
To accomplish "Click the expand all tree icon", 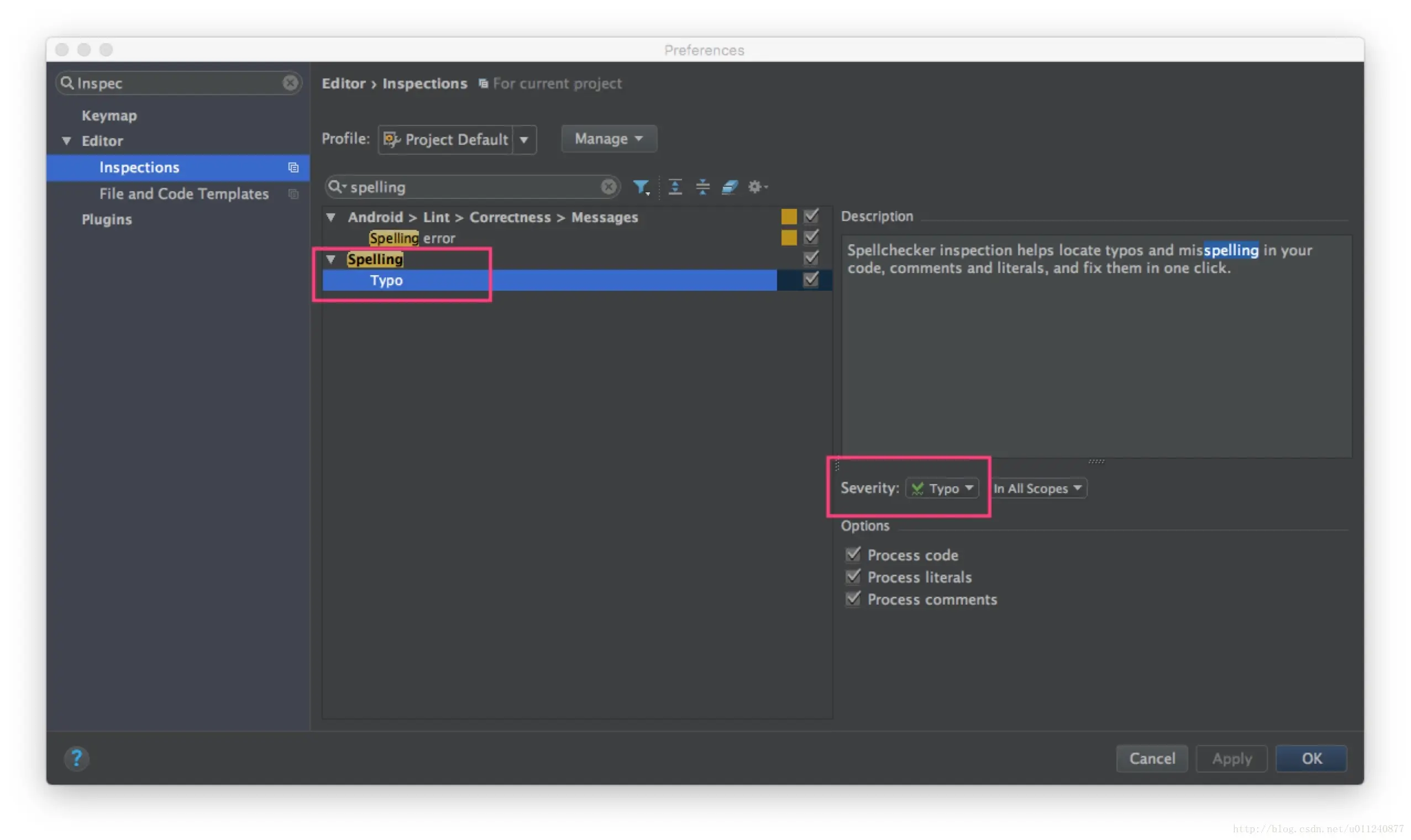I will click(x=675, y=187).
